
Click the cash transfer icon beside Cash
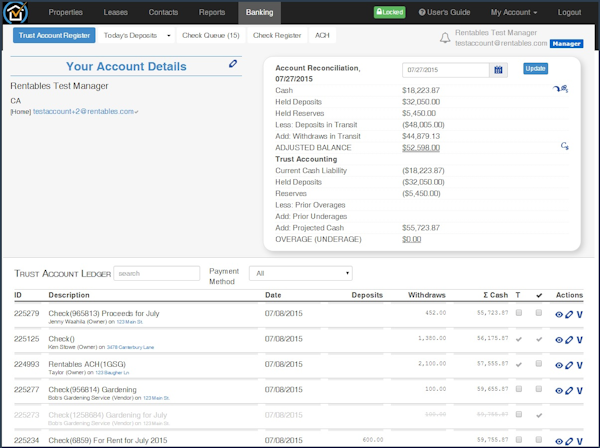pos(561,89)
